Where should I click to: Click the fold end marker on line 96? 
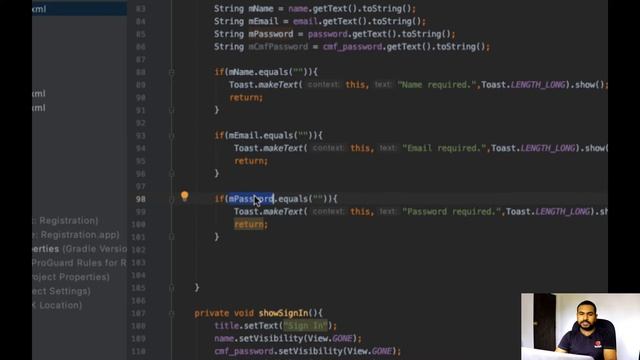171,173
